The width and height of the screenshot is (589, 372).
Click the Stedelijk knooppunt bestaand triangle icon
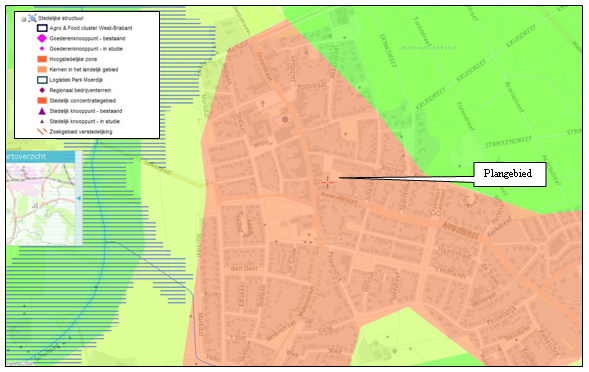[x=42, y=111]
